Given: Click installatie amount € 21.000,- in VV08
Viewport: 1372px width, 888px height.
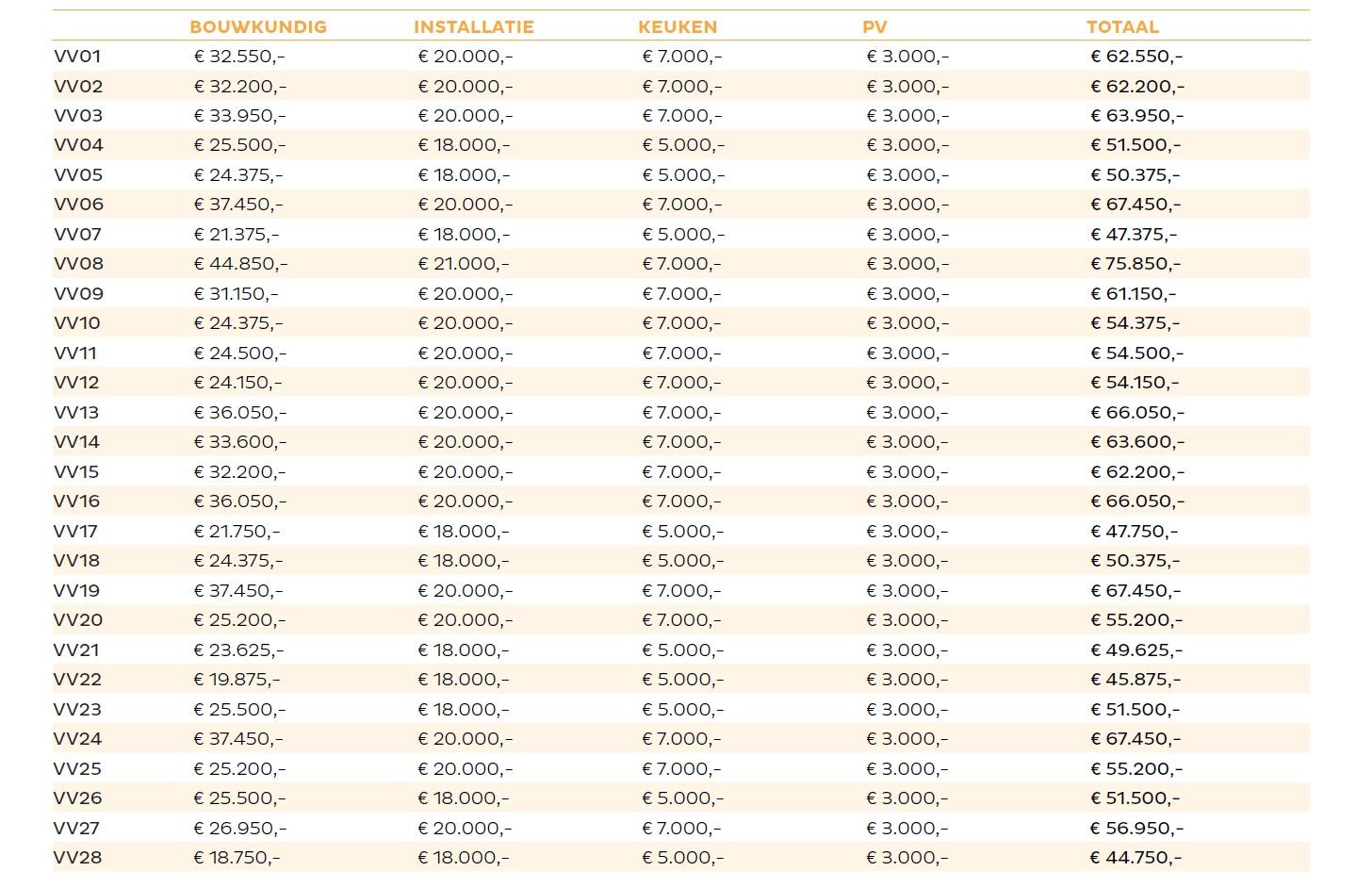Looking at the screenshot, I should pos(463,264).
